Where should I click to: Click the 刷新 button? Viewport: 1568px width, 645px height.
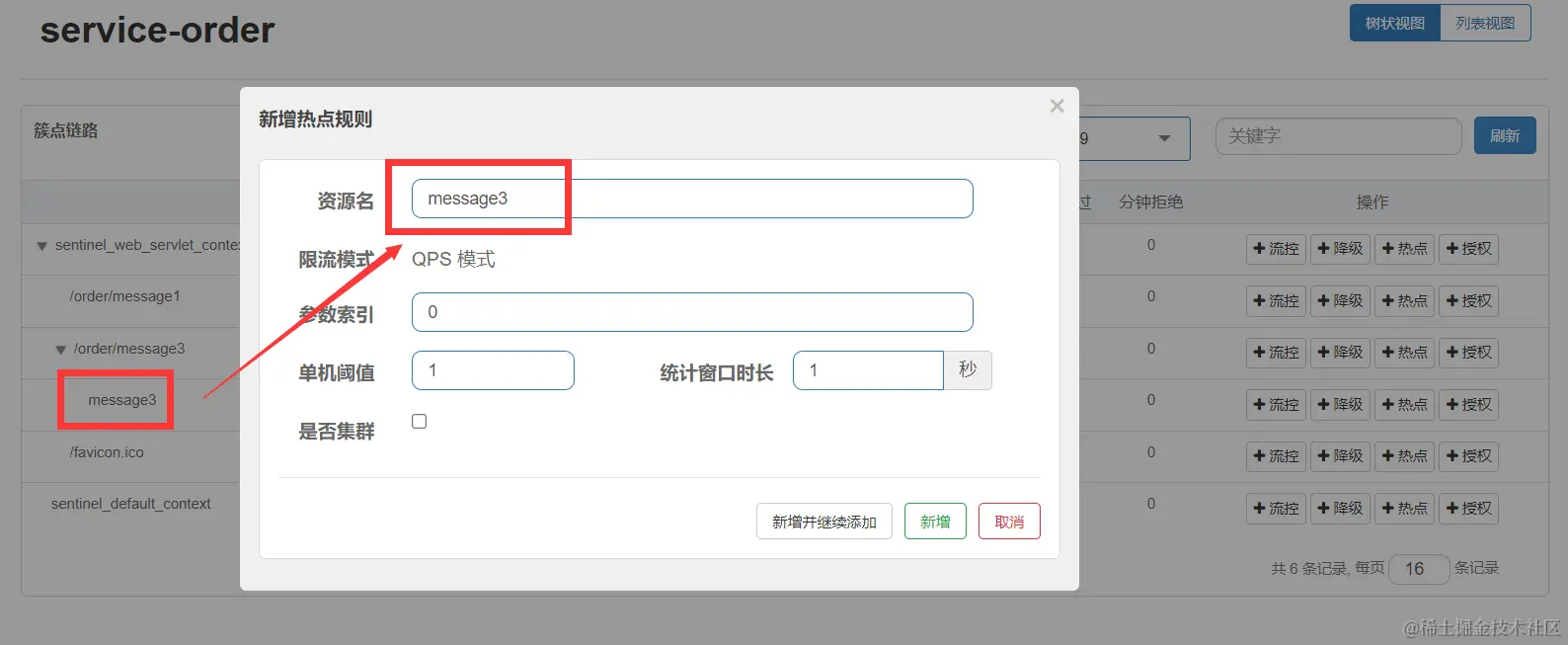coord(1505,136)
